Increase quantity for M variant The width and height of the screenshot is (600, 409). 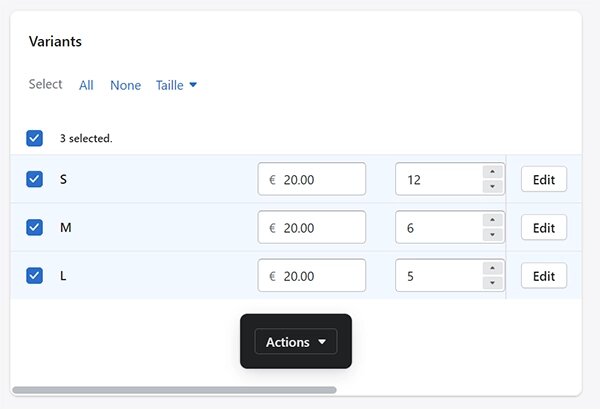492,220
